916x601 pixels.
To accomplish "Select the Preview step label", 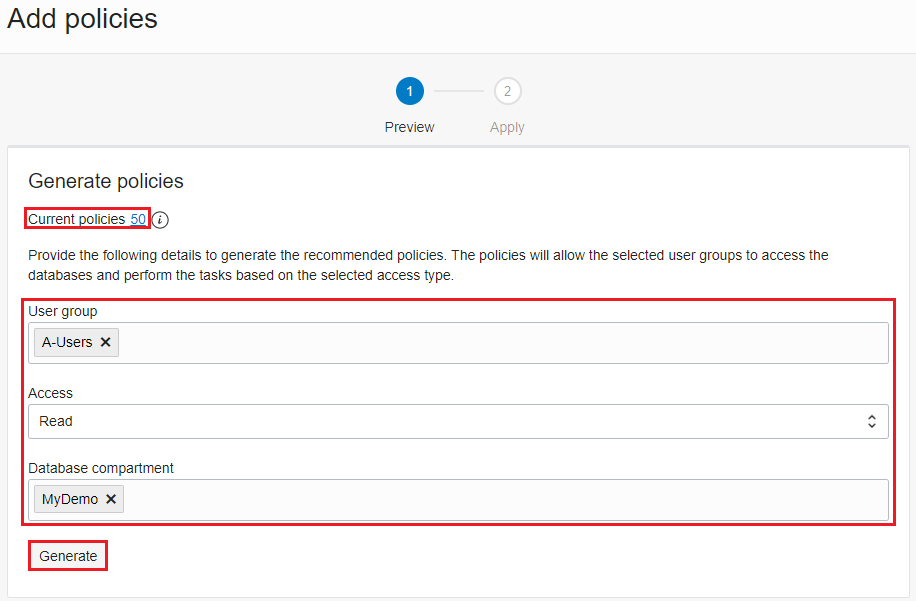I will pyautogui.click(x=409, y=127).
